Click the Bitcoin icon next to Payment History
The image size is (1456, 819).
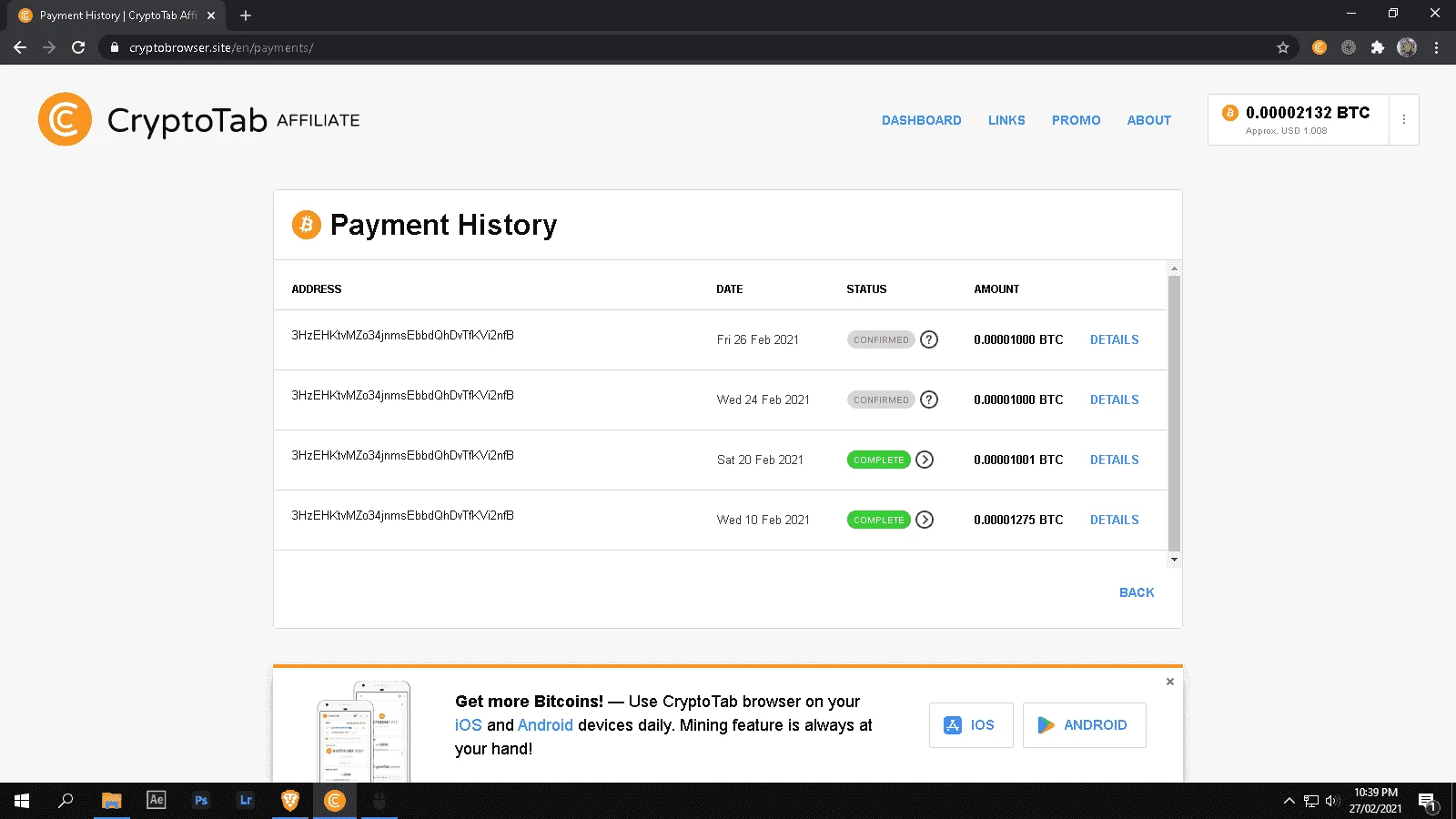pyautogui.click(x=307, y=225)
